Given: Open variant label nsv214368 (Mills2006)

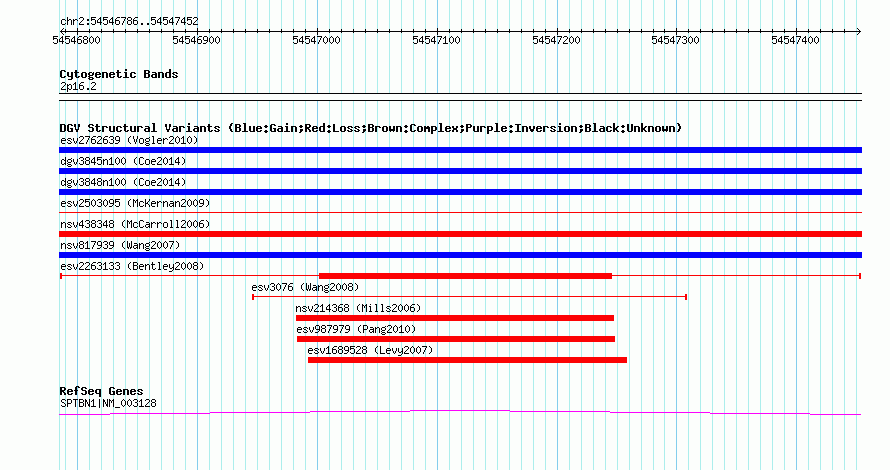Looking at the screenshot, I should point(358,308).
